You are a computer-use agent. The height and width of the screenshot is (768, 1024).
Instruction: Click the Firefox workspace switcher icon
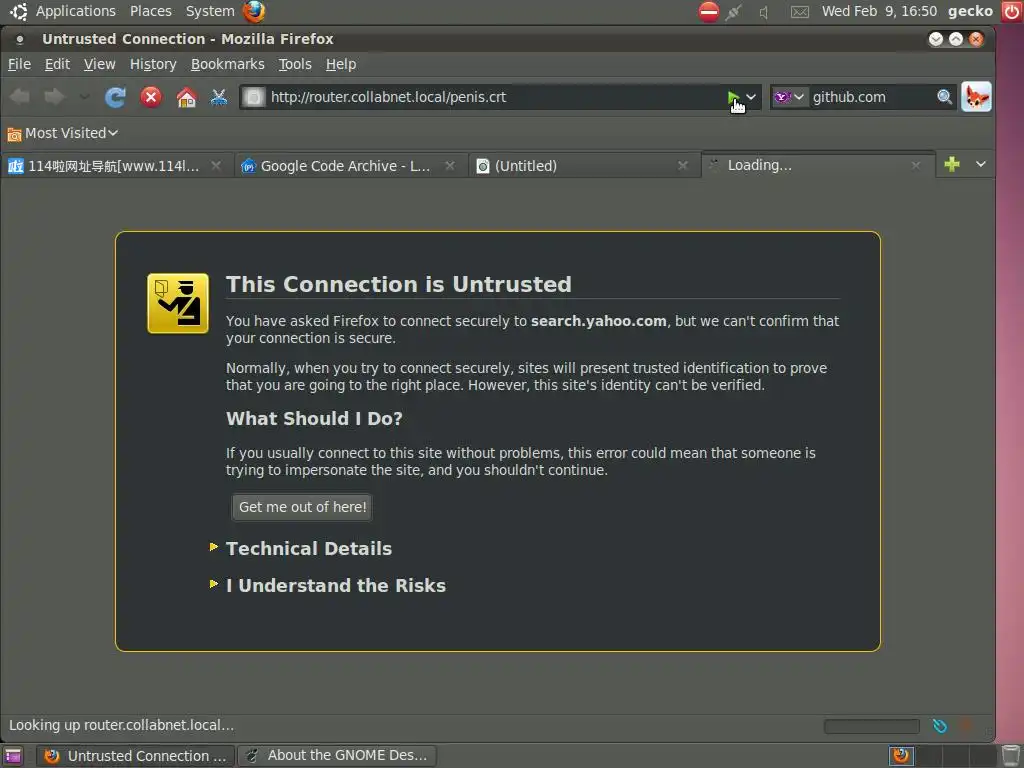(901, 756)
